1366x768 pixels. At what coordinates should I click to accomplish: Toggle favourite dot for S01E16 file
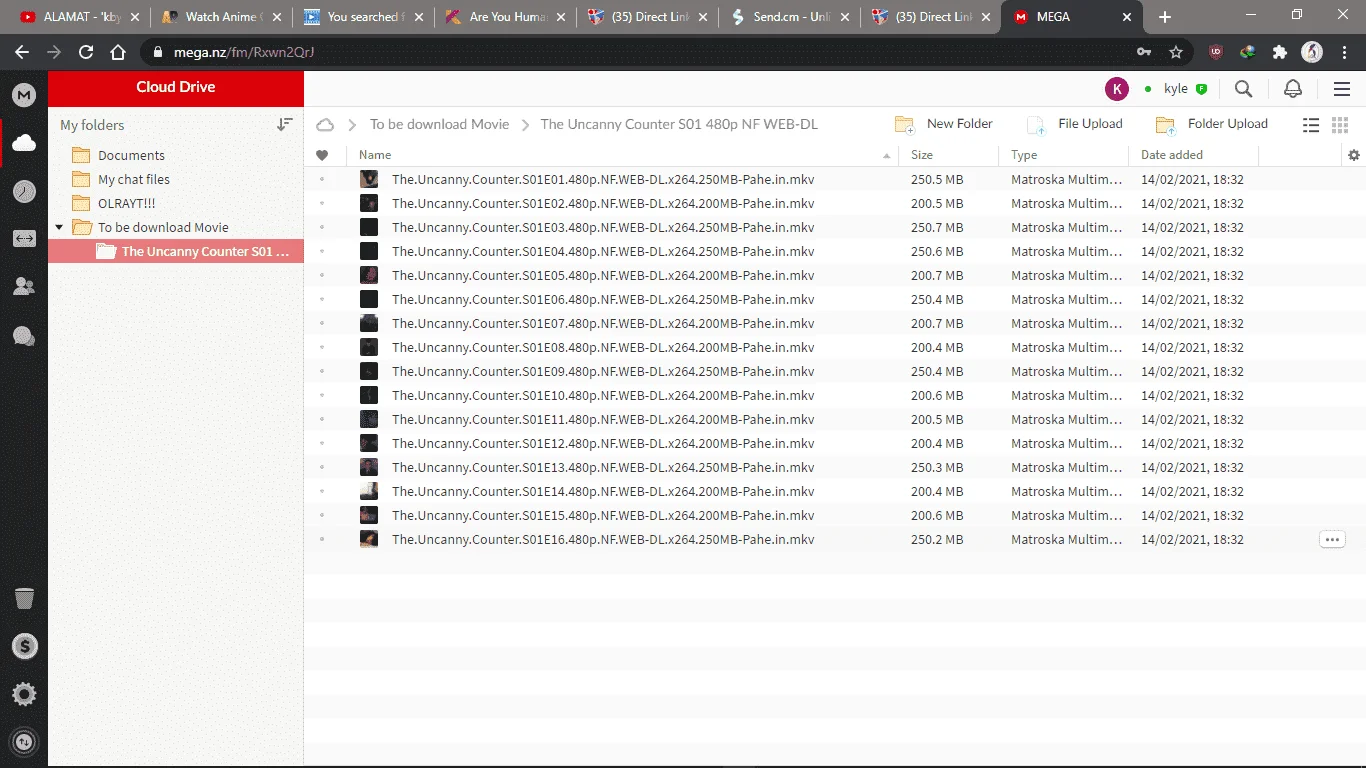click(x=322, y=539)
